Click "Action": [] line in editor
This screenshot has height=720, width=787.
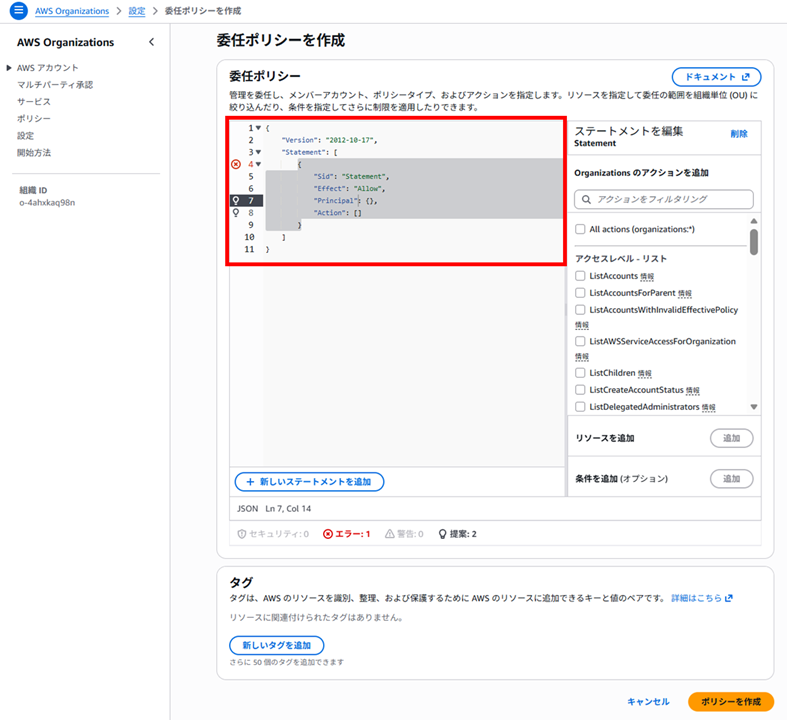(x=337, y=213)
